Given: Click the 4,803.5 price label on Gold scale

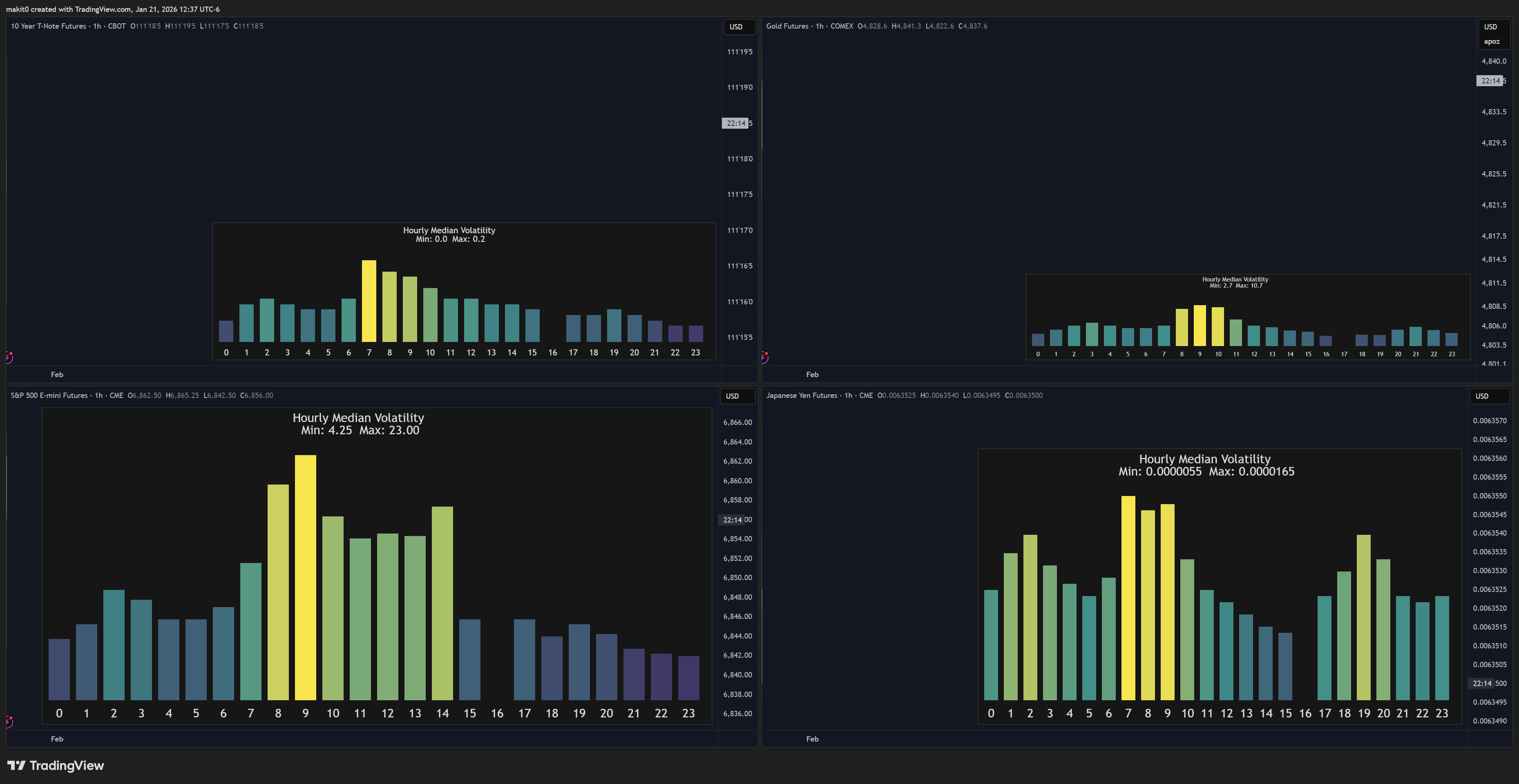Looking at the screenshot, I should 1494,345.
